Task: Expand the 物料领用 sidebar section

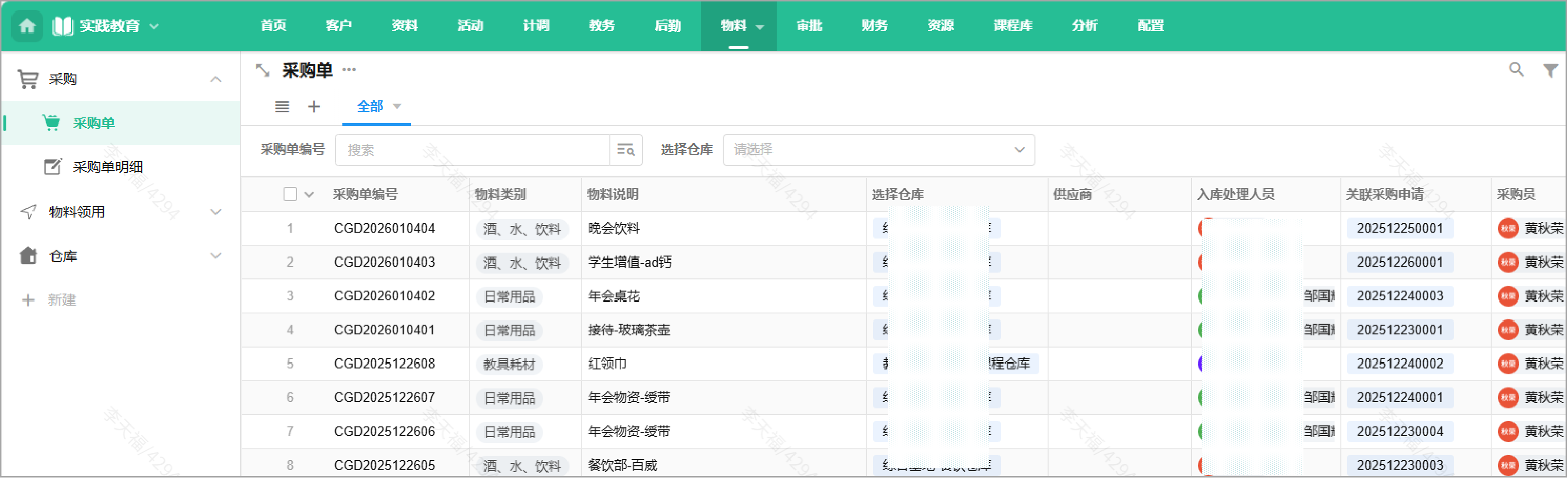Action: 215,212
